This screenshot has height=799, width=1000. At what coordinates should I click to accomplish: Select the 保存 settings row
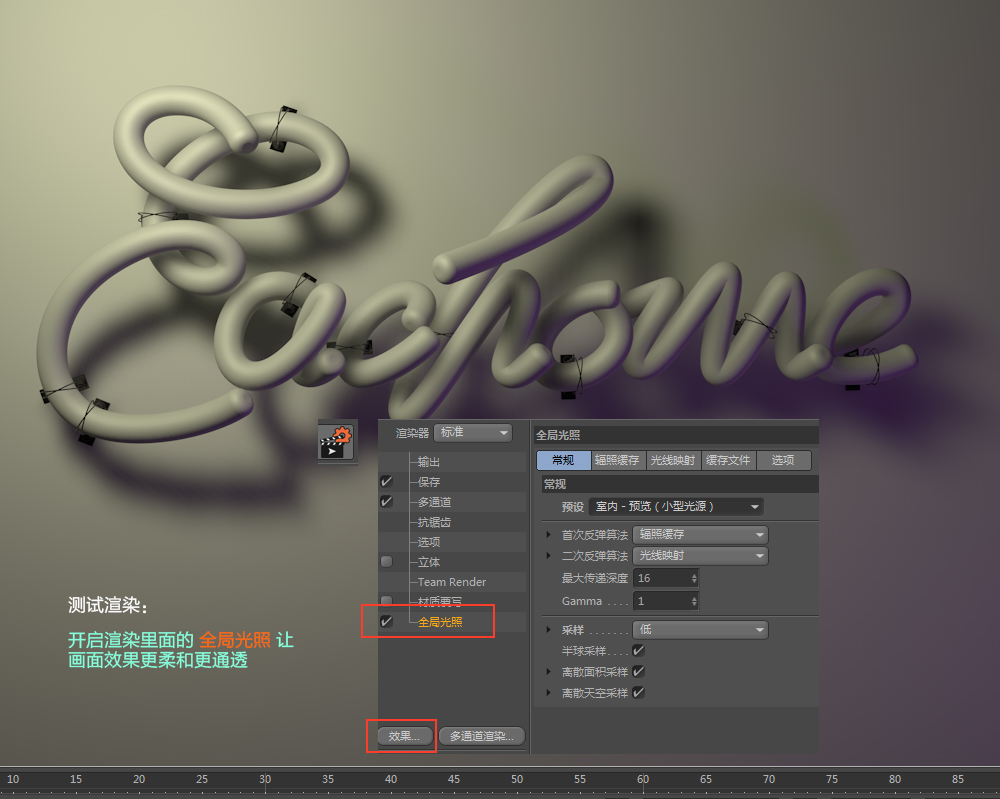452,482
